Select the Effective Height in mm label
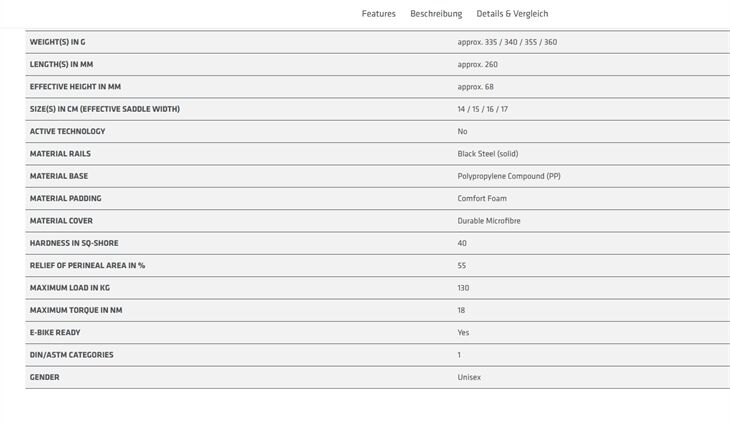The image size is (730, 425). [75, 87]
